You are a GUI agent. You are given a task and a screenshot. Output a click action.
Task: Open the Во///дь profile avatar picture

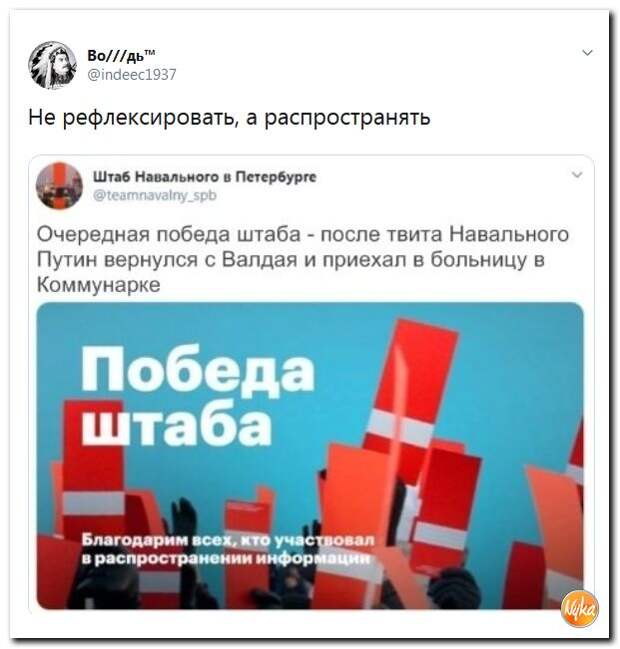(53, 65)
